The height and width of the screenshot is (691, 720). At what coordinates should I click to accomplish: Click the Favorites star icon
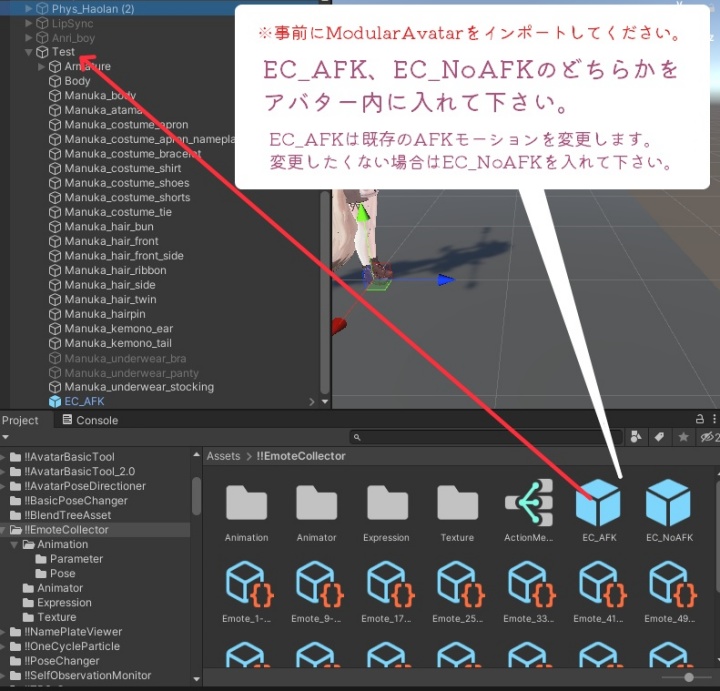click(x=683, y=437)
